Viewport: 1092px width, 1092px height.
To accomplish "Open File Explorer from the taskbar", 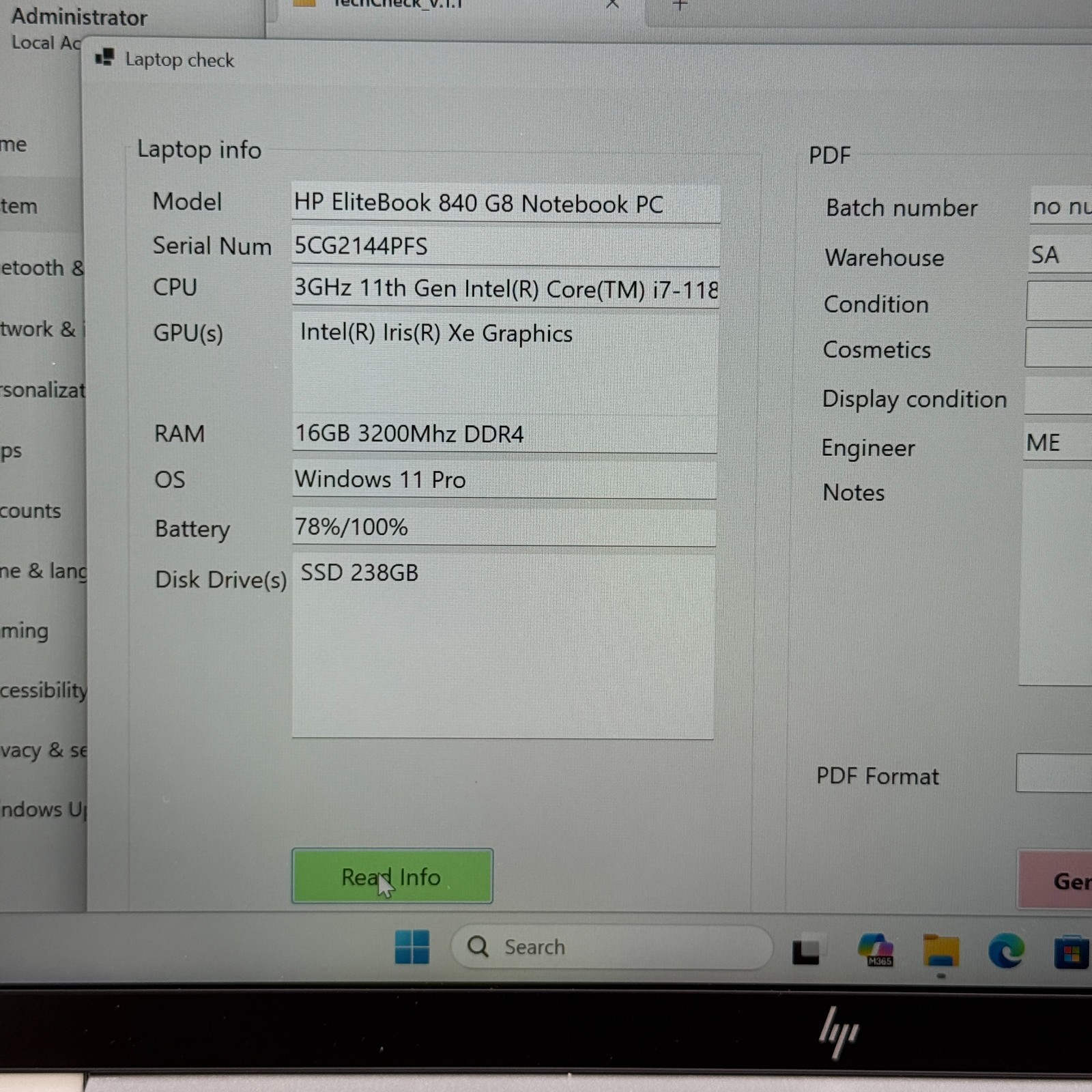I will [x=941, y=951].
